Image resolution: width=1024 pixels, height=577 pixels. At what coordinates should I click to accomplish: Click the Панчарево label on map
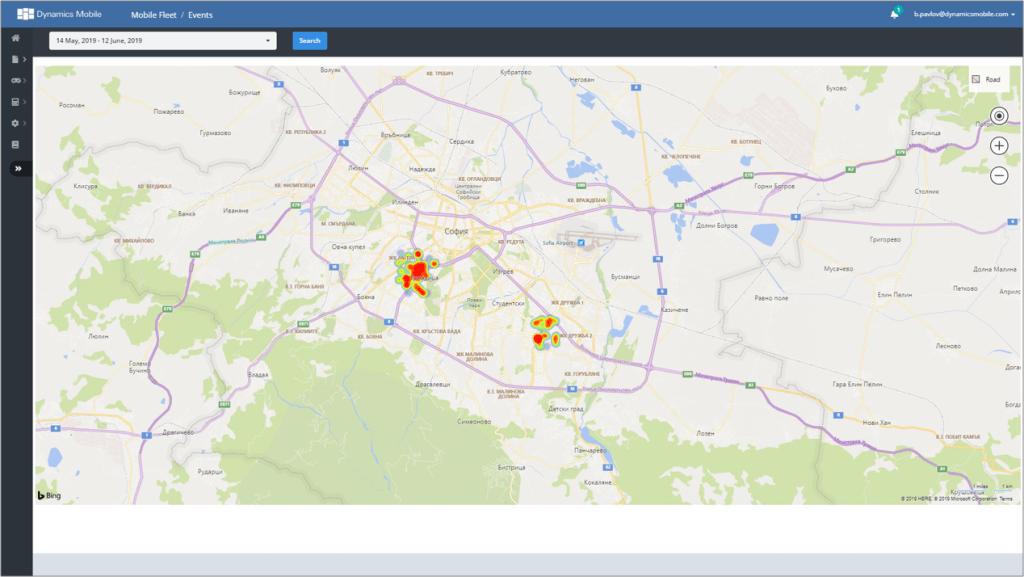(590, 450)
